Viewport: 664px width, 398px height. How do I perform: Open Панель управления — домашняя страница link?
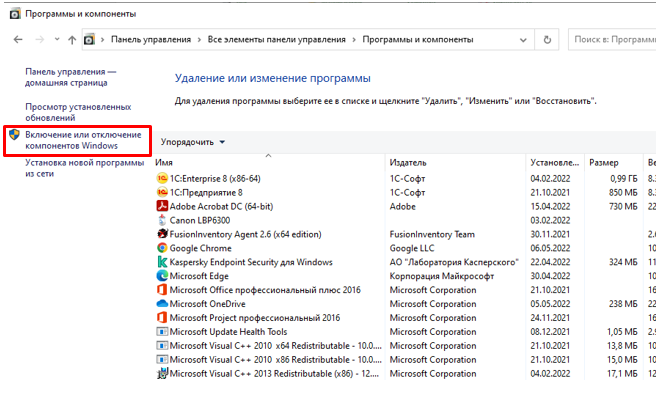70,77
